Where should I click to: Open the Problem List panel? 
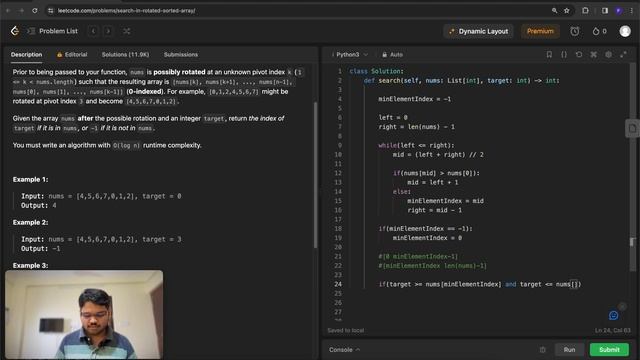coord(53,31)
